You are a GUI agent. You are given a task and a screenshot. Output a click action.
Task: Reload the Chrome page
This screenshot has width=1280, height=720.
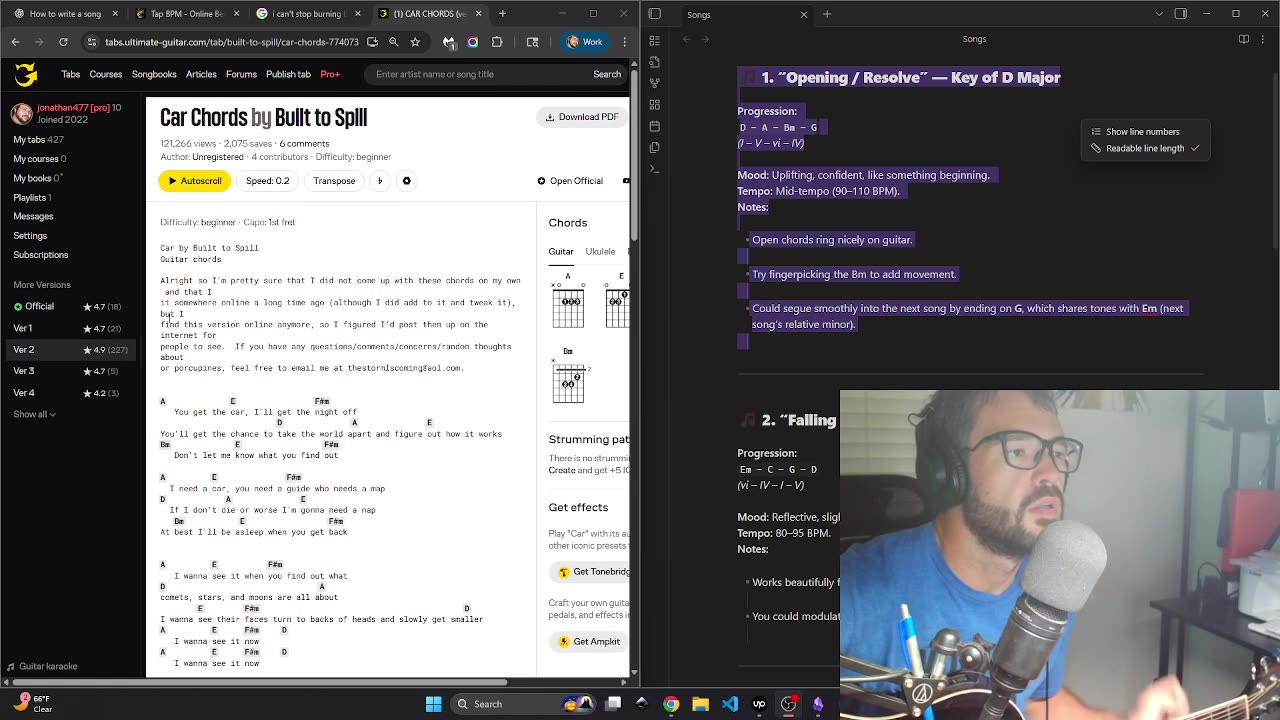pos(63,42)
